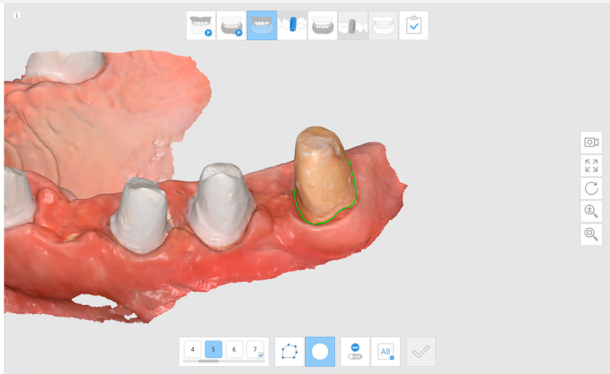Open the camera view recording icon
The height and width of the screenshot is (374, 610).
591,142
